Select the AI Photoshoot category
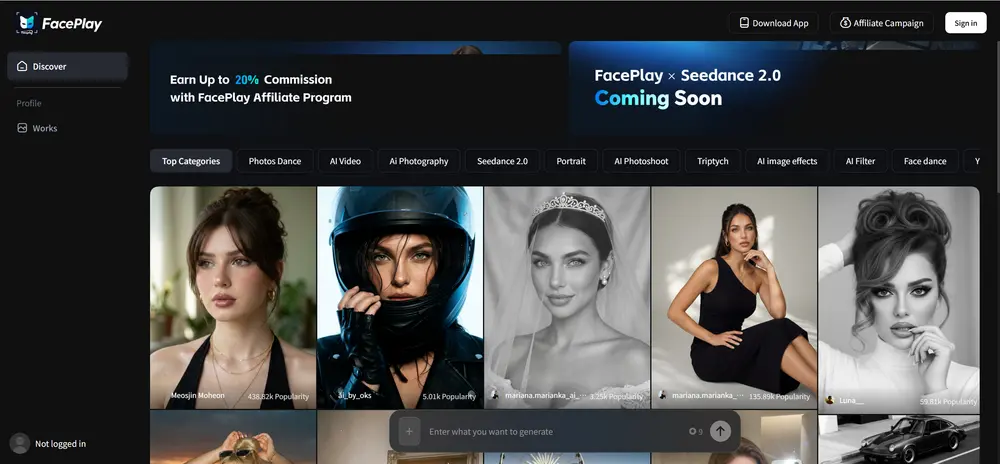Image resolution: width=1000 pixels, height=464 pixels. pyautogui.click(x=641, y=161)
